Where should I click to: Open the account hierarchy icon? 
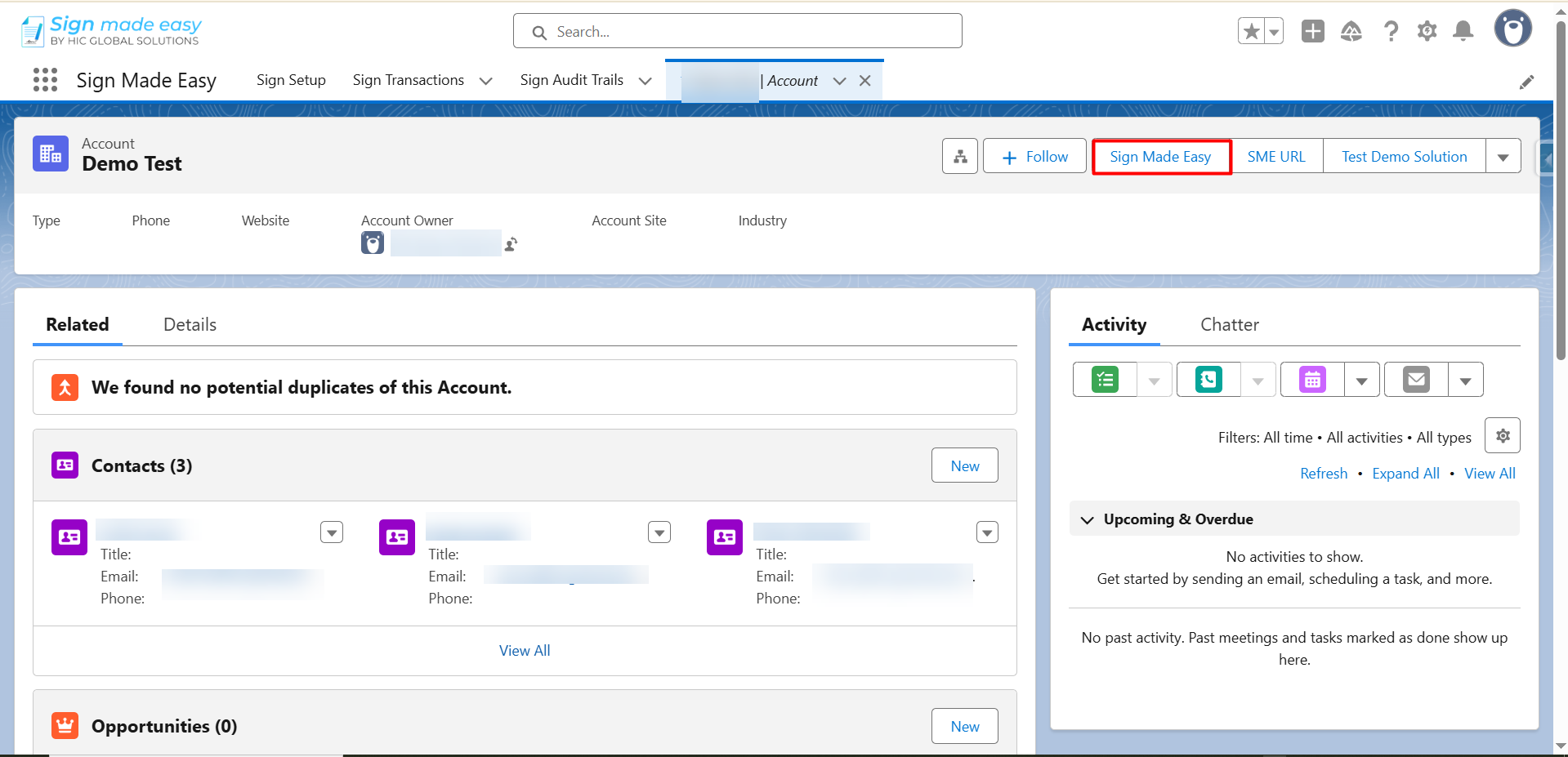click(x=959, y=156)
